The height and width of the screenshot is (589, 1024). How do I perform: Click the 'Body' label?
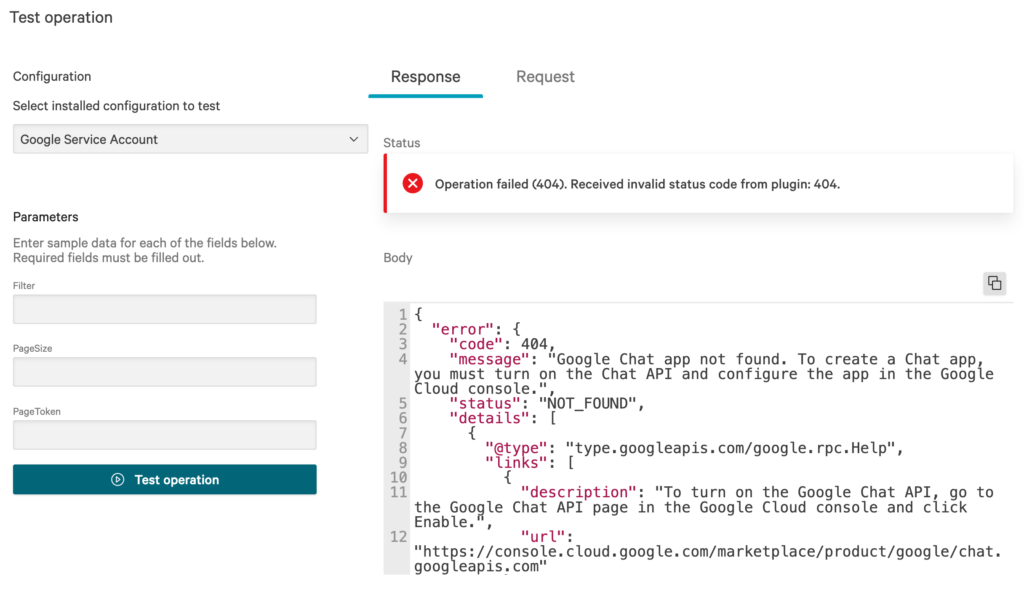coord(398,258)
